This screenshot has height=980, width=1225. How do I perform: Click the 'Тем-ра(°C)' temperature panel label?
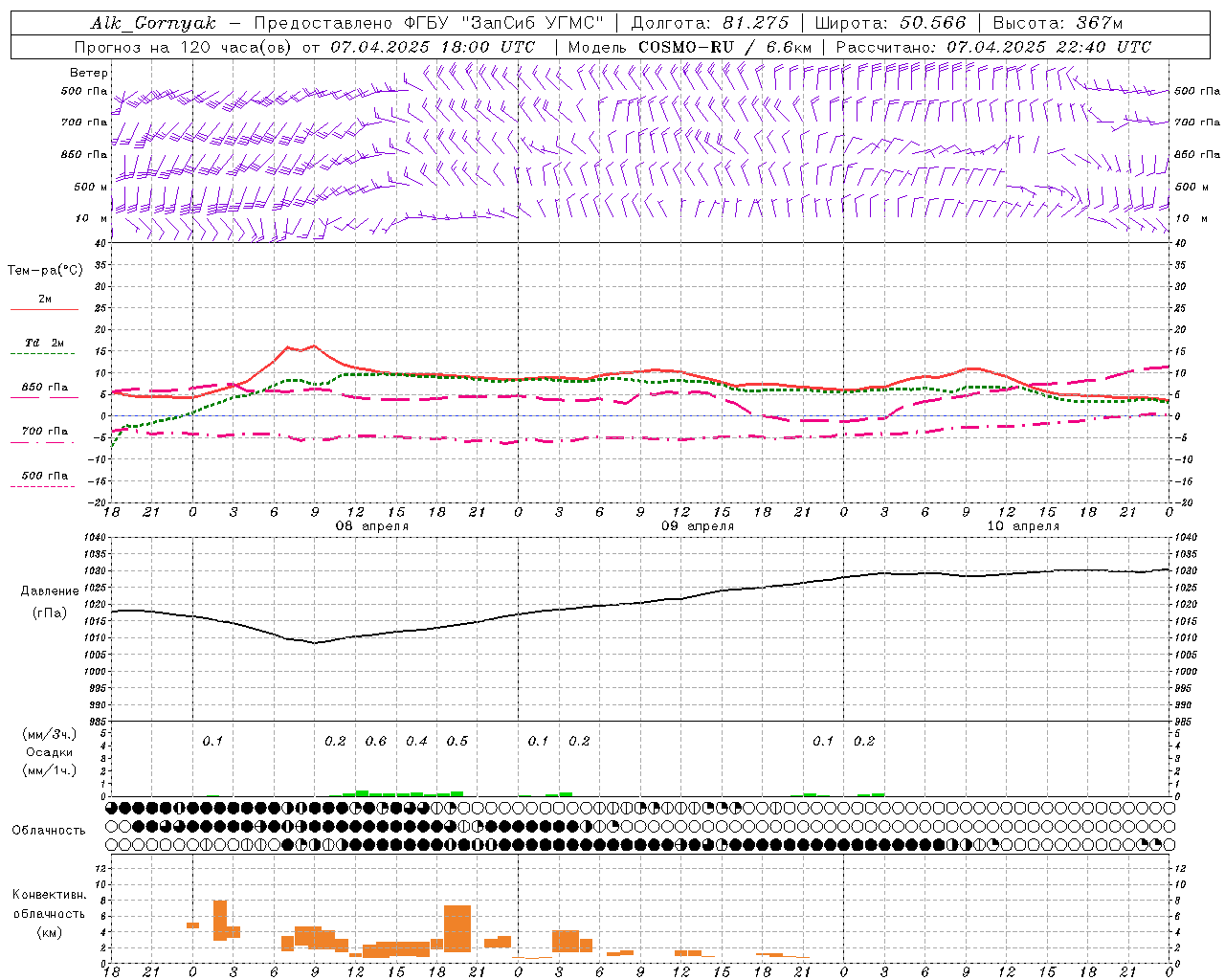[x=45, y=271]
